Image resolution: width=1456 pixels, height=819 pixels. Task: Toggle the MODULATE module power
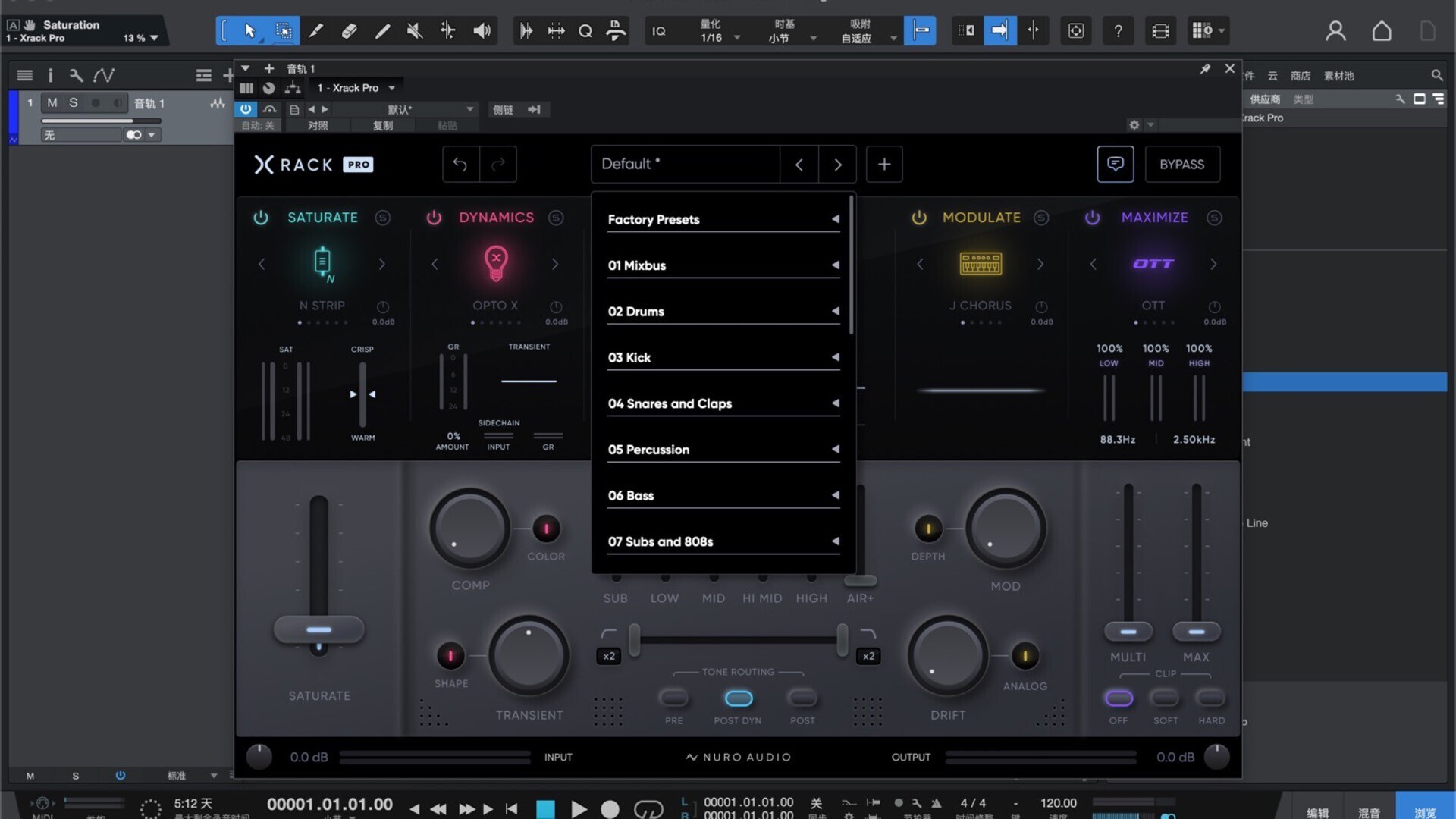point(919,218)
